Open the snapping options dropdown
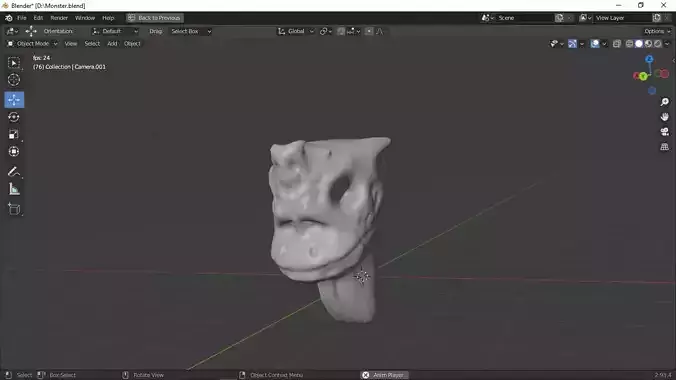Image resolution: width=676 pixels, height=380 pixels. click(x=354, y=31)
